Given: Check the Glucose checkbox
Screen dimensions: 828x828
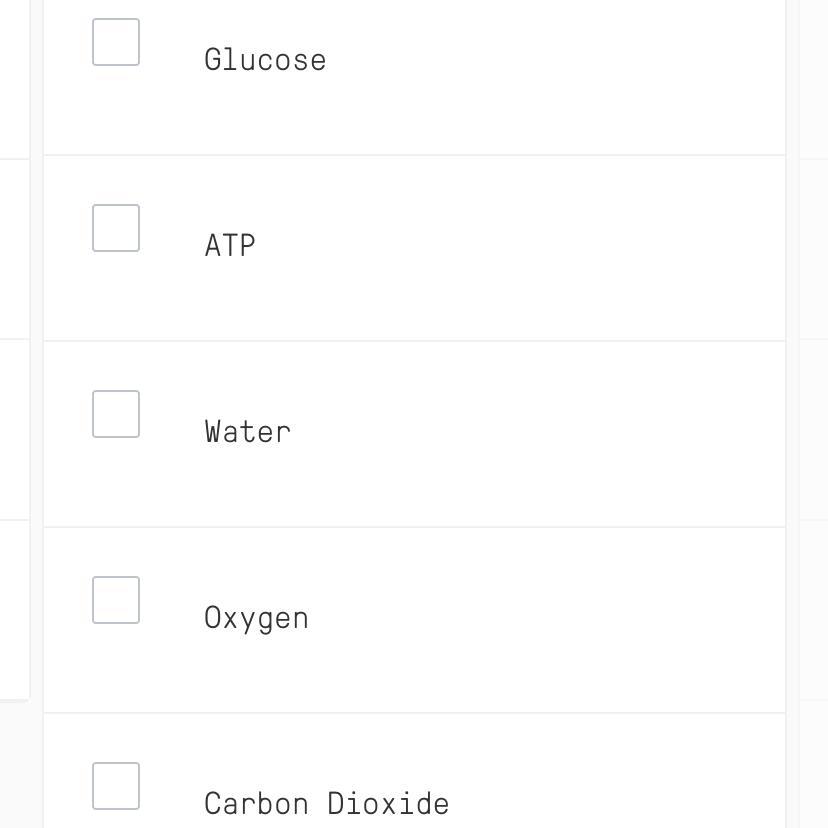Looking at the screenshot, I should coord(116,42).
